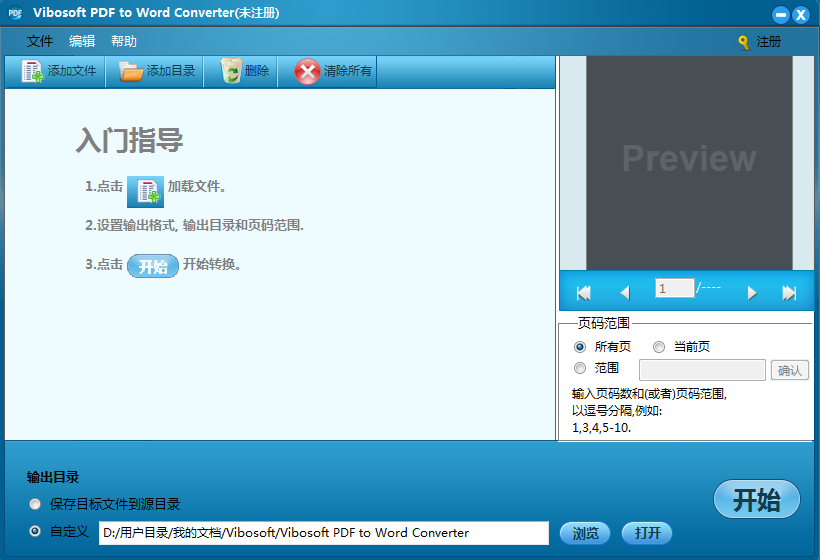Viewport: 820px width, 560px height.
Task: Click the 浏览 browse button
Action: click(585, 533)
